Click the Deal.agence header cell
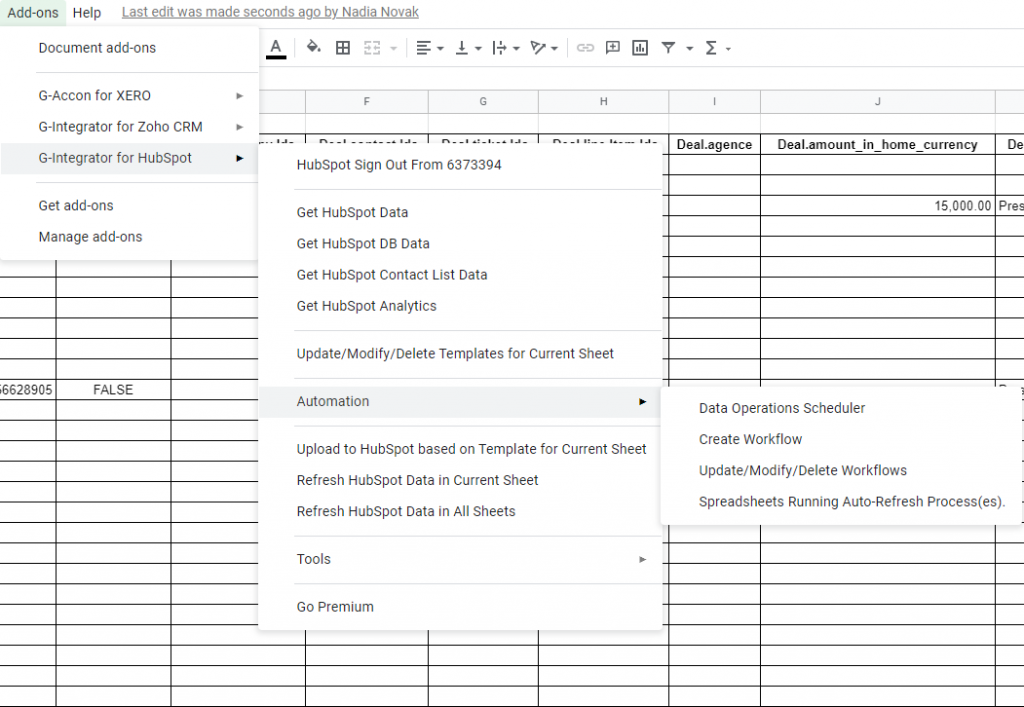 [x=714, y=144]
